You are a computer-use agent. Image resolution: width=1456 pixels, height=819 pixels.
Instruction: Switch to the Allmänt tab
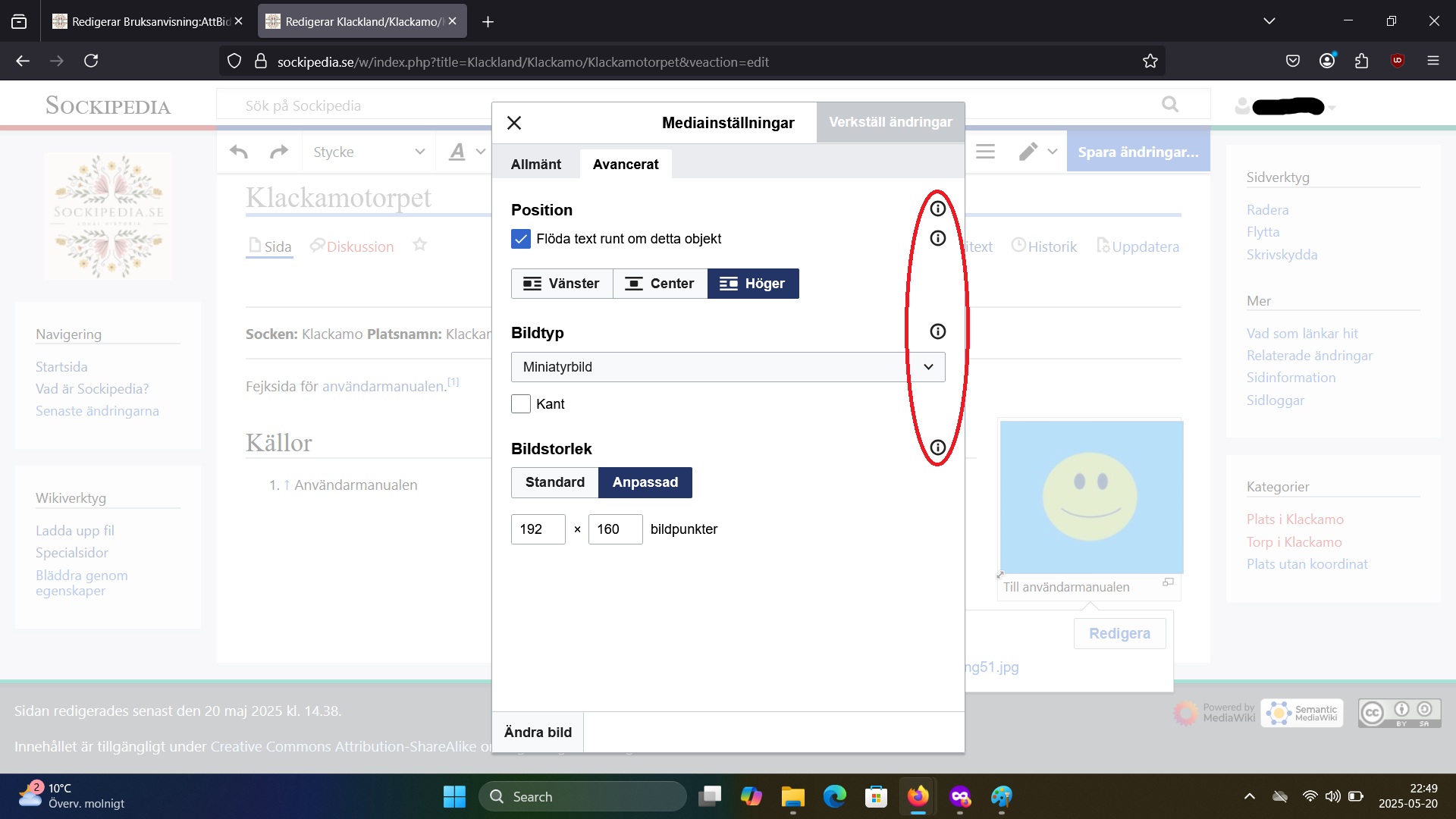tap(535, 165)
